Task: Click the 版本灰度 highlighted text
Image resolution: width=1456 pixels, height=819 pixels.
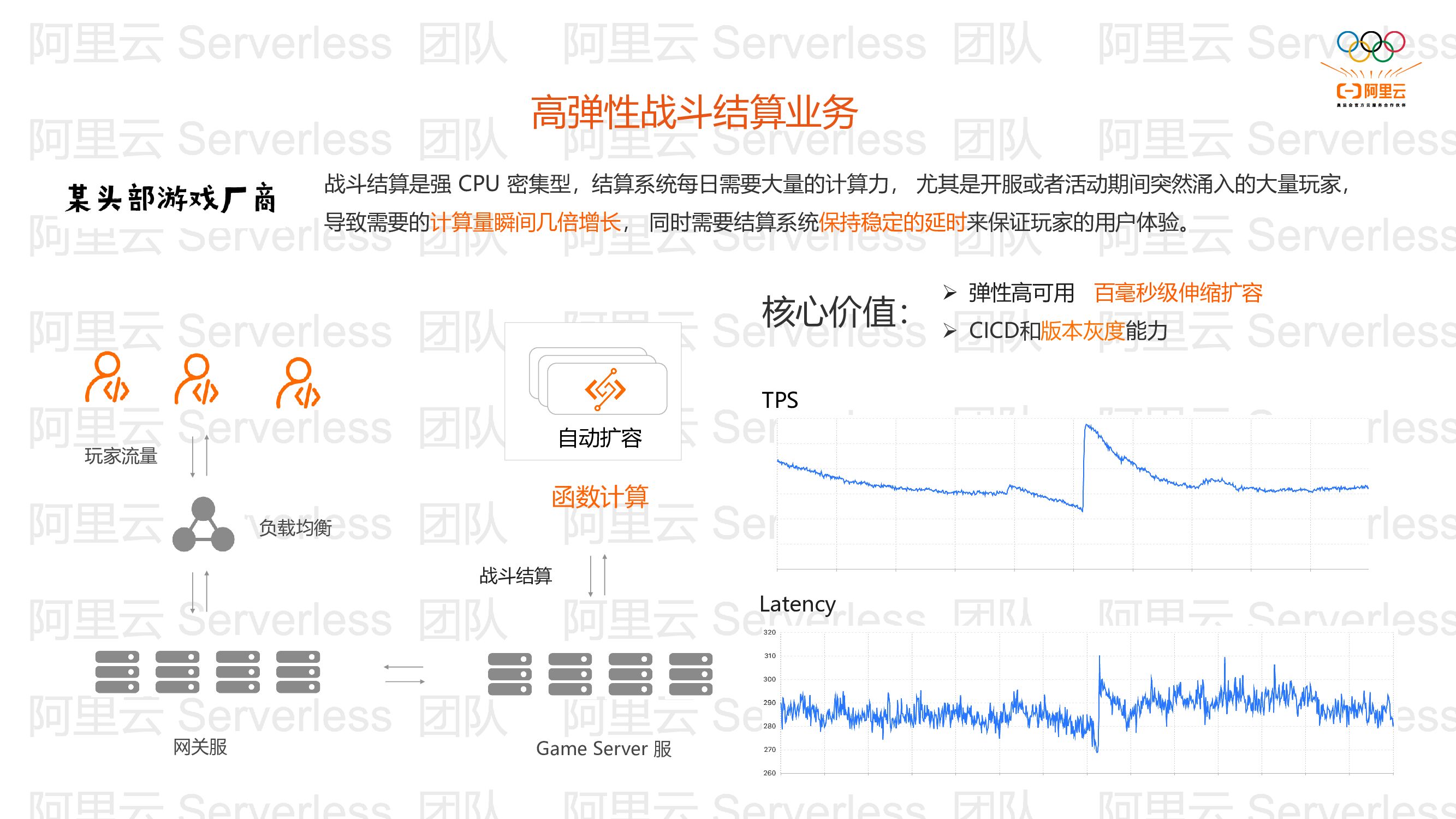Action: pos(1082,331)
